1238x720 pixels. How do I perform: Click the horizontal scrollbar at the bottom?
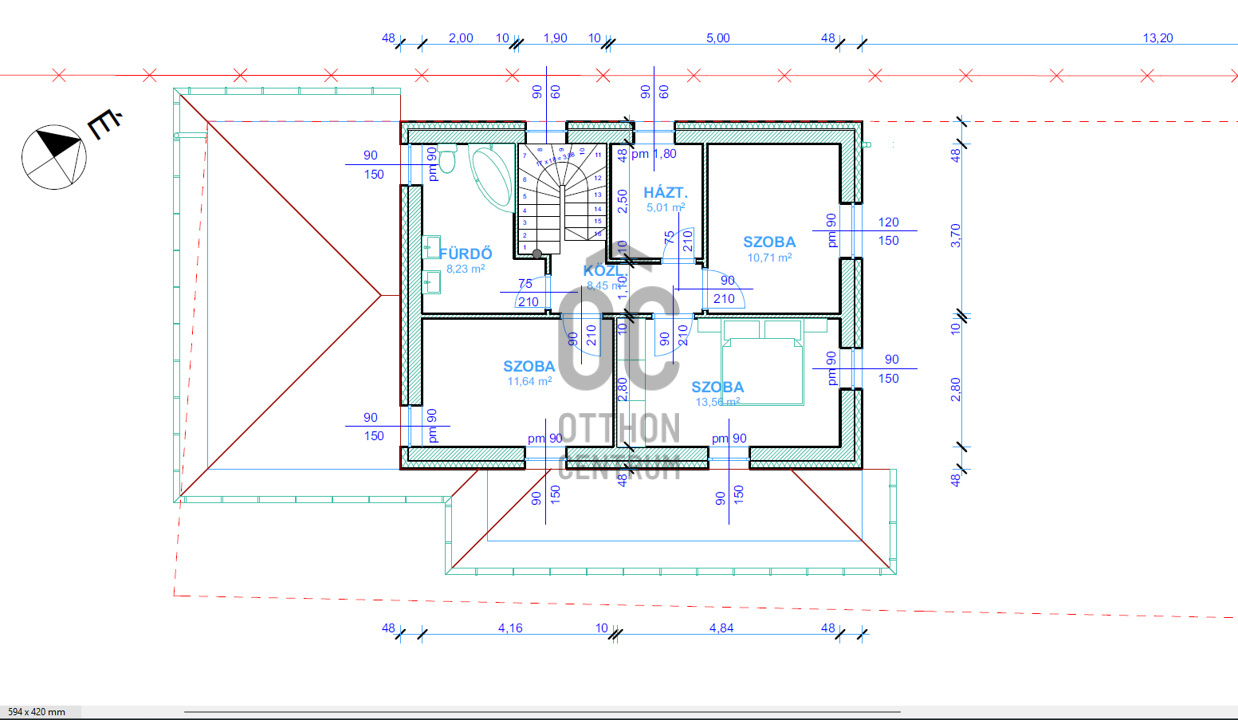[x=700, y=712]
